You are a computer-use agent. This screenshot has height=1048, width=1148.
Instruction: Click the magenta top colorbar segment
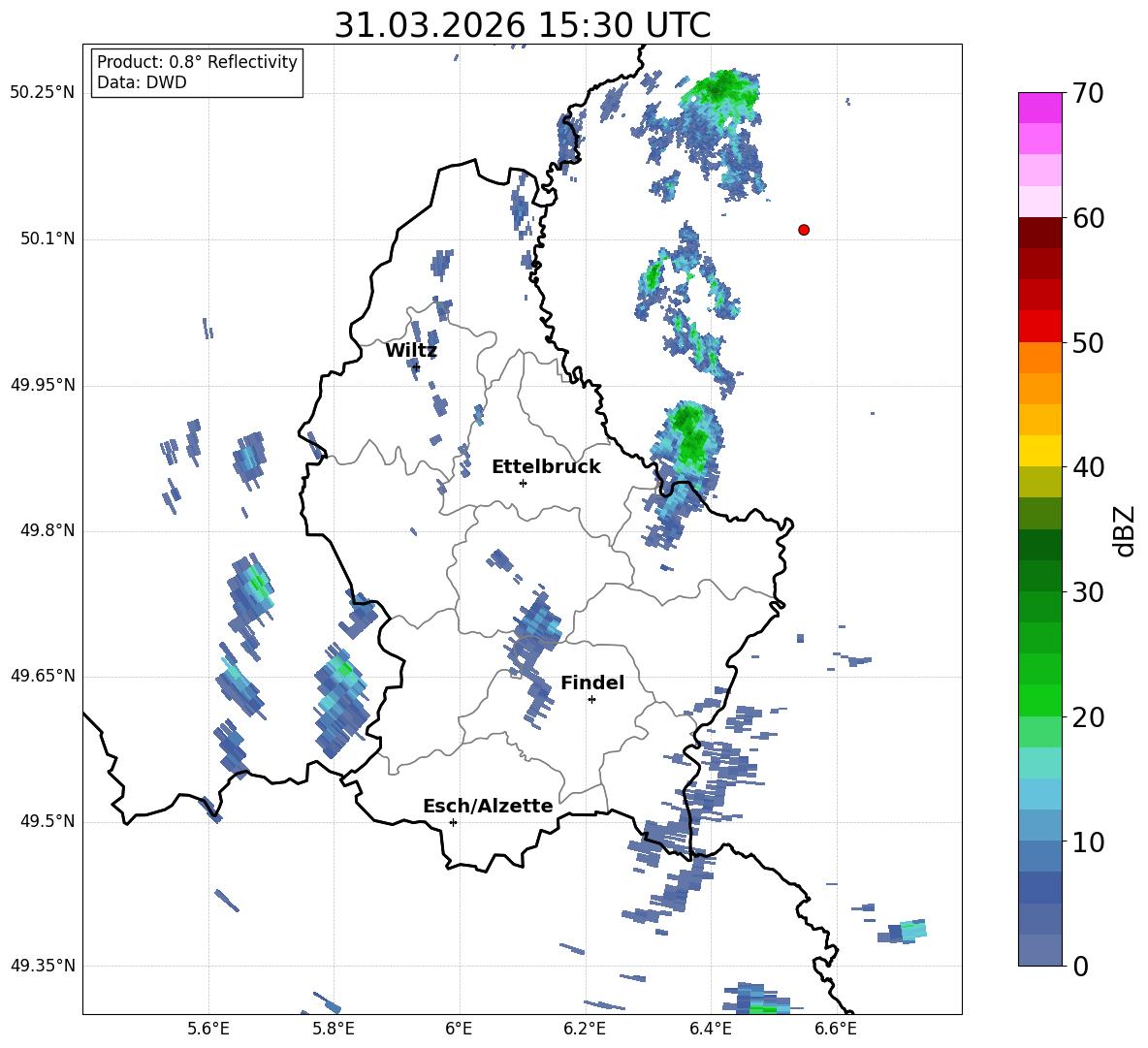coord(1039,108)
